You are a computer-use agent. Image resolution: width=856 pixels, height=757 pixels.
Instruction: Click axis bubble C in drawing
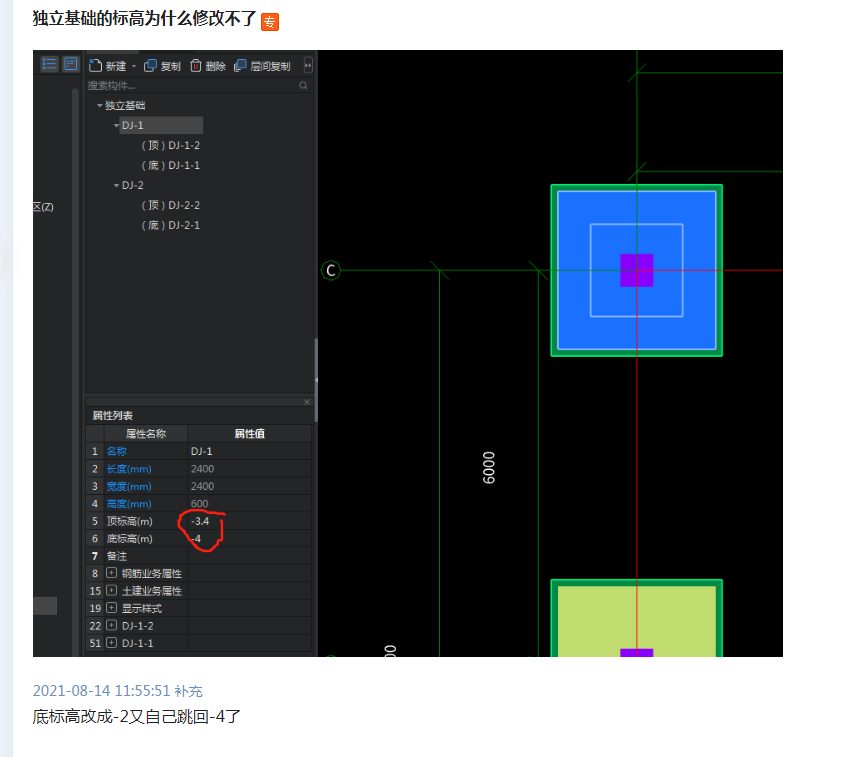[330, 270]
